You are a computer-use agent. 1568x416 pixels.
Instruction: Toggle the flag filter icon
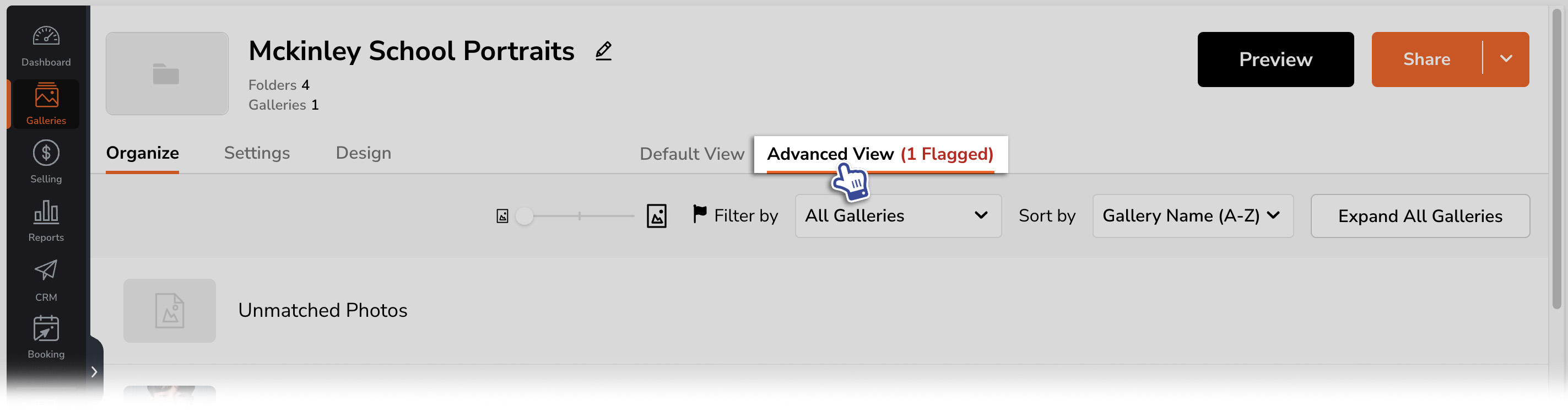(x=699, y=214)
